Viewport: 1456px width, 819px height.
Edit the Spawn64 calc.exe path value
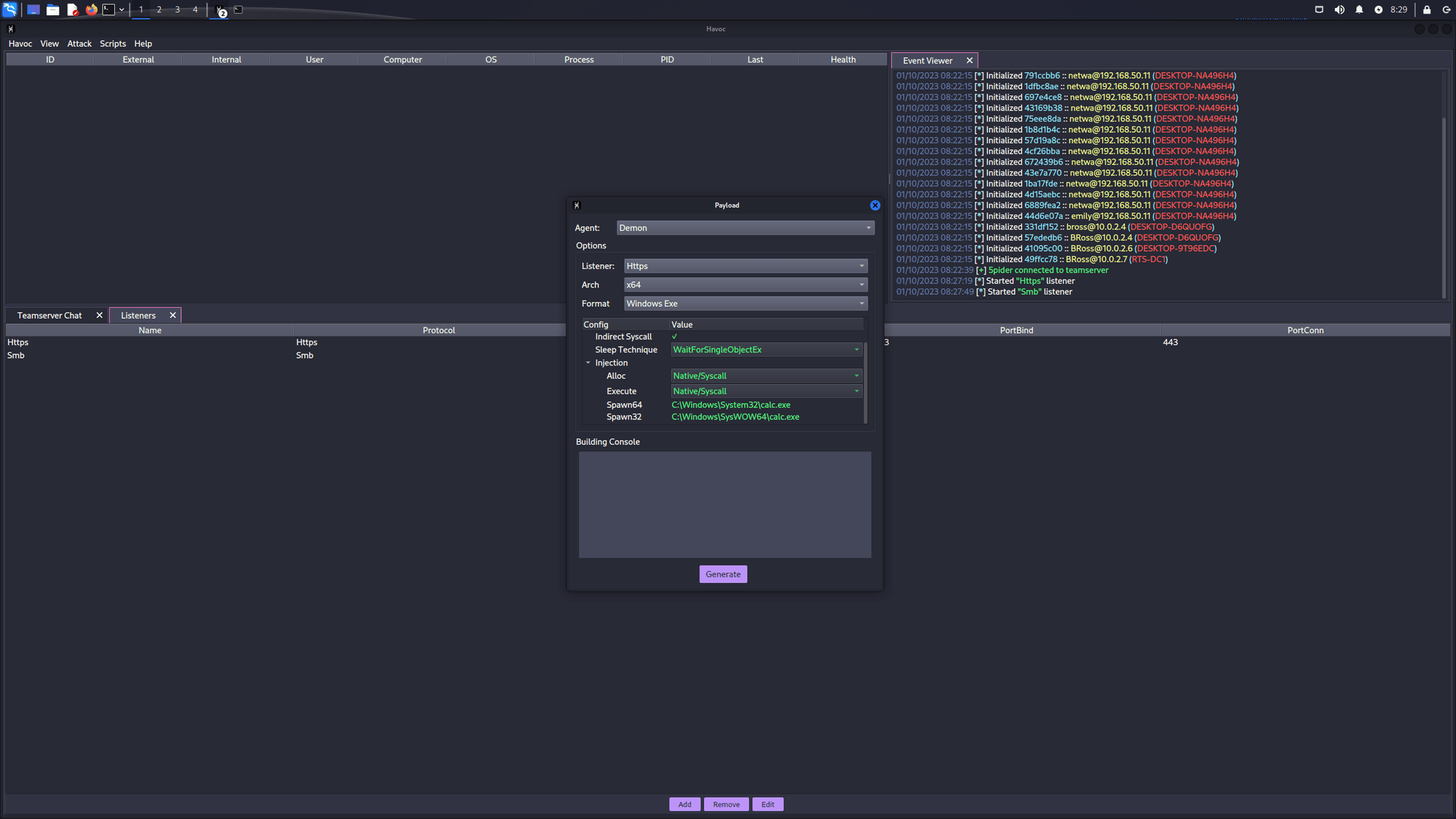(731, 405)
